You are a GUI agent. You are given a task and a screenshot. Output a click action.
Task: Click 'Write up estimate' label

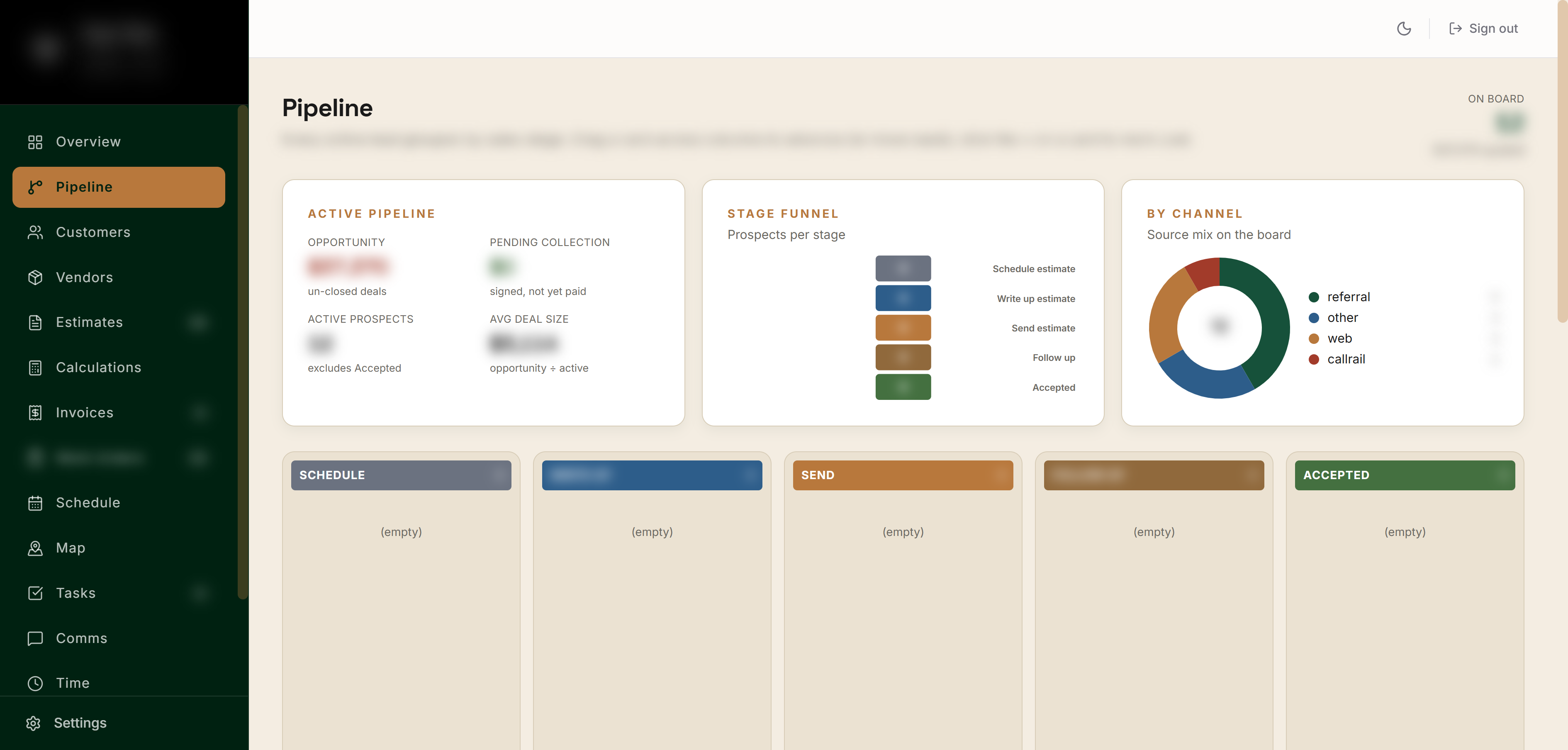point(1035,298)
